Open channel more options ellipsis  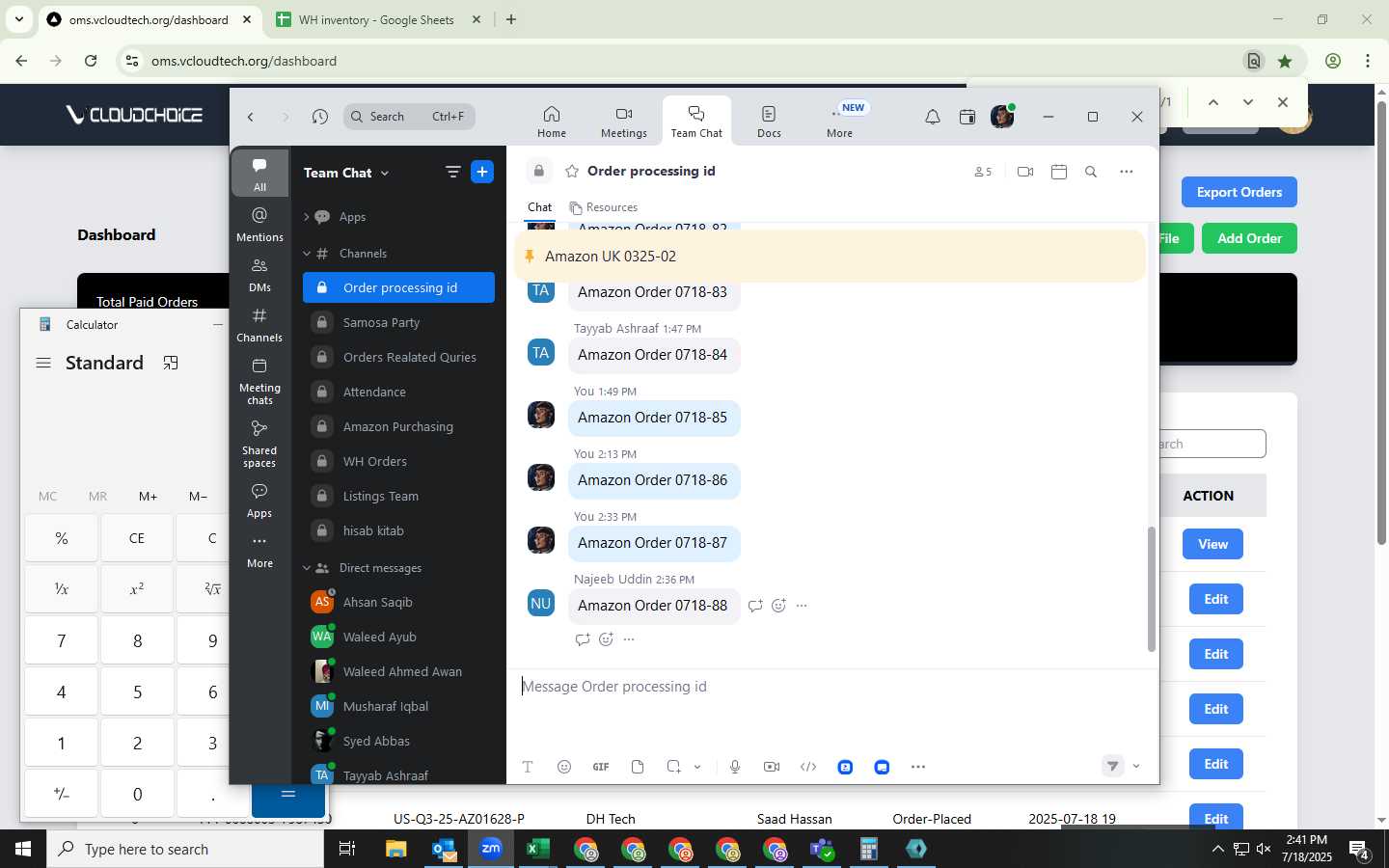click(1126, 172)
